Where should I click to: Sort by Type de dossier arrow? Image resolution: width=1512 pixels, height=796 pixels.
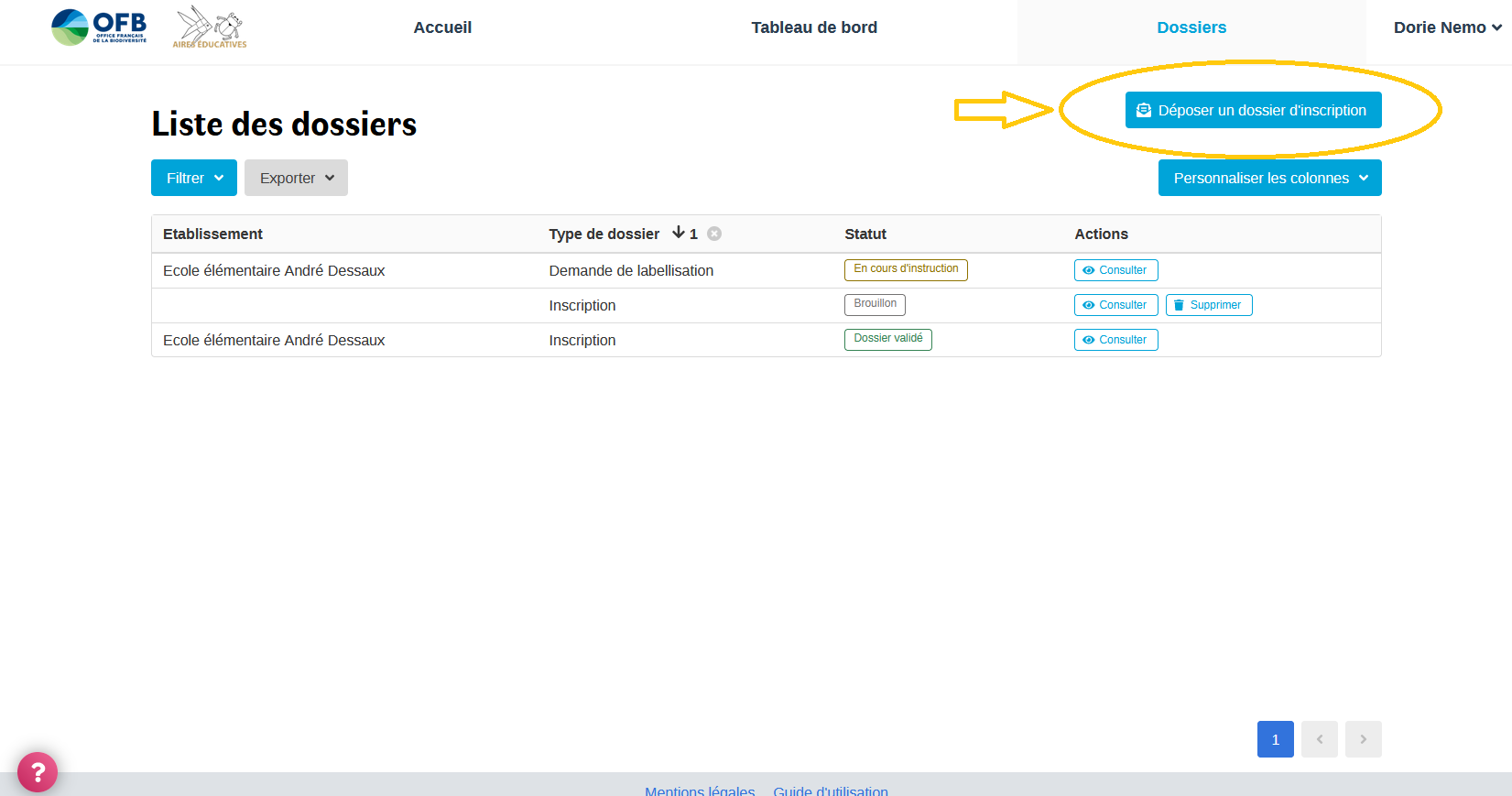(679, 233)
